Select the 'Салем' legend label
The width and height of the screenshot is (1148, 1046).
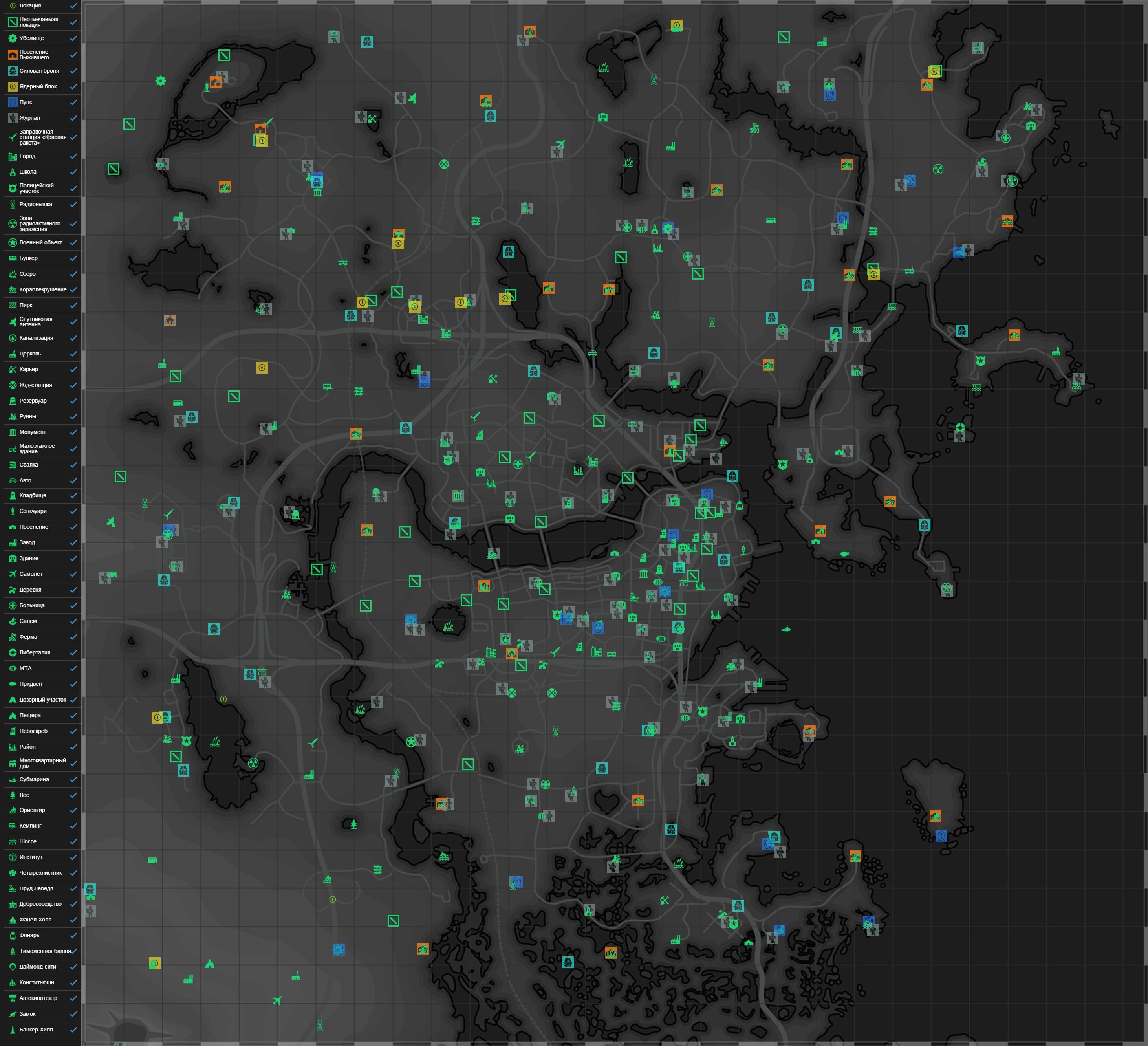tap(28, 621)
